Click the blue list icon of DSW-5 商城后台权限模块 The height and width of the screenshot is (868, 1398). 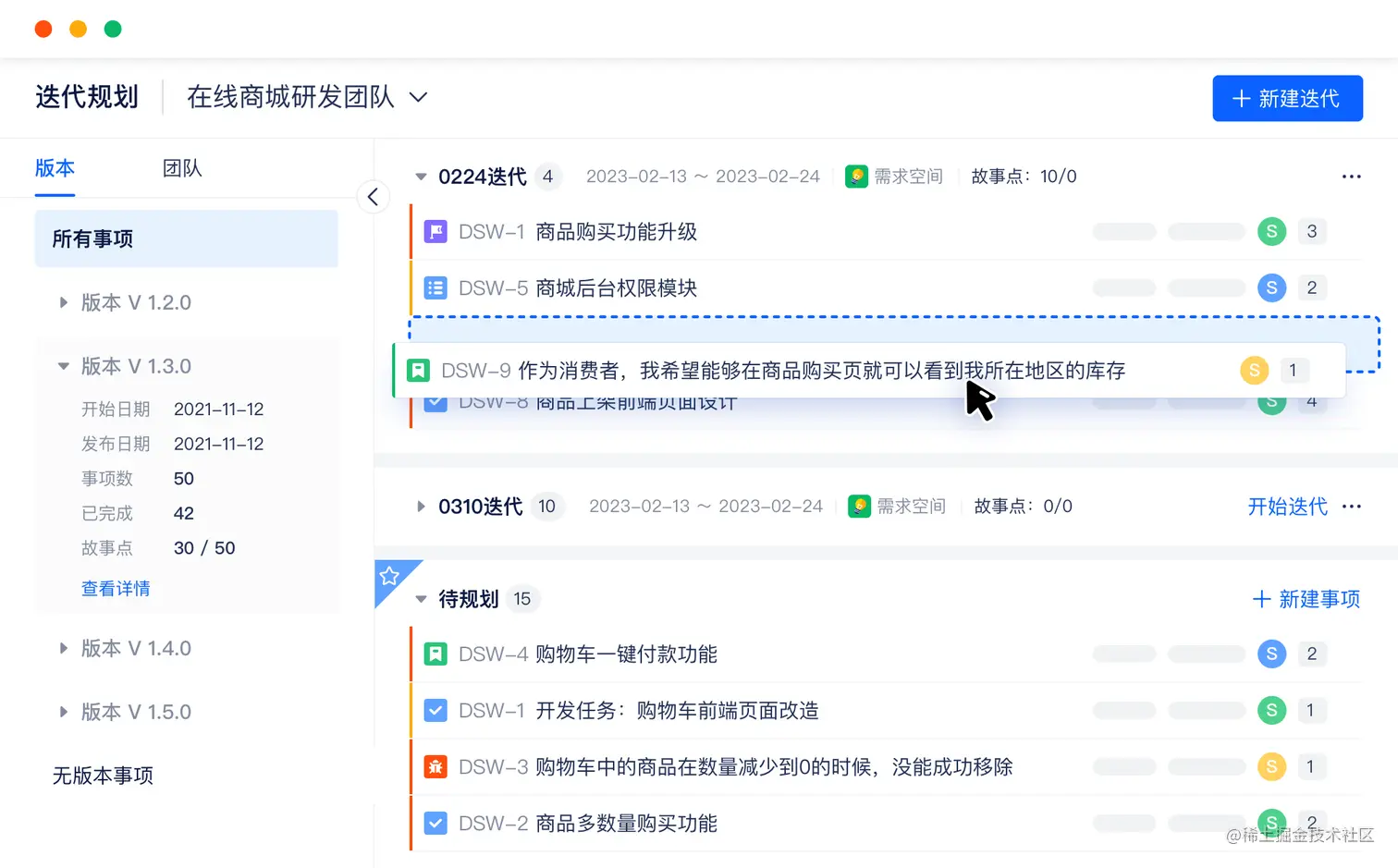click(435, 287)
